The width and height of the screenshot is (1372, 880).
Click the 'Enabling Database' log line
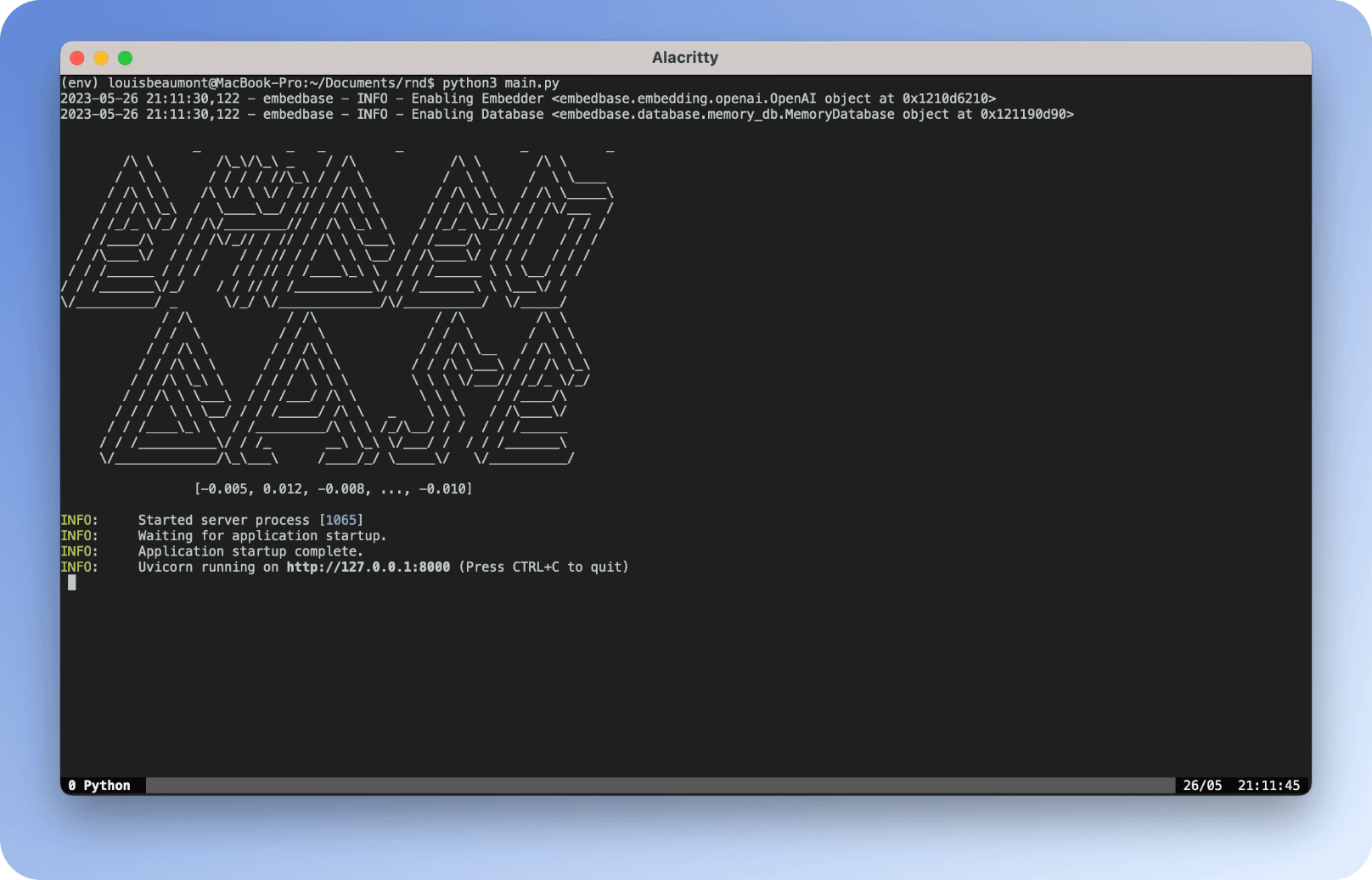567,114
